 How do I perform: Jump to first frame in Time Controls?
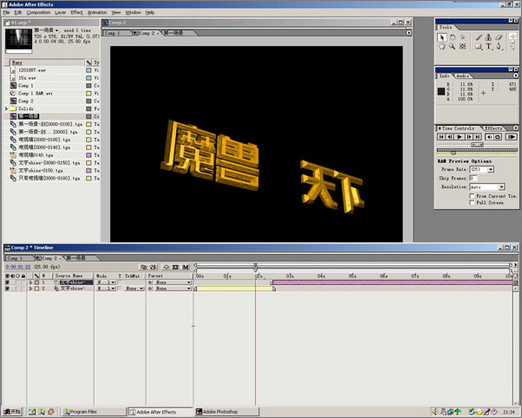pos(441,137)
